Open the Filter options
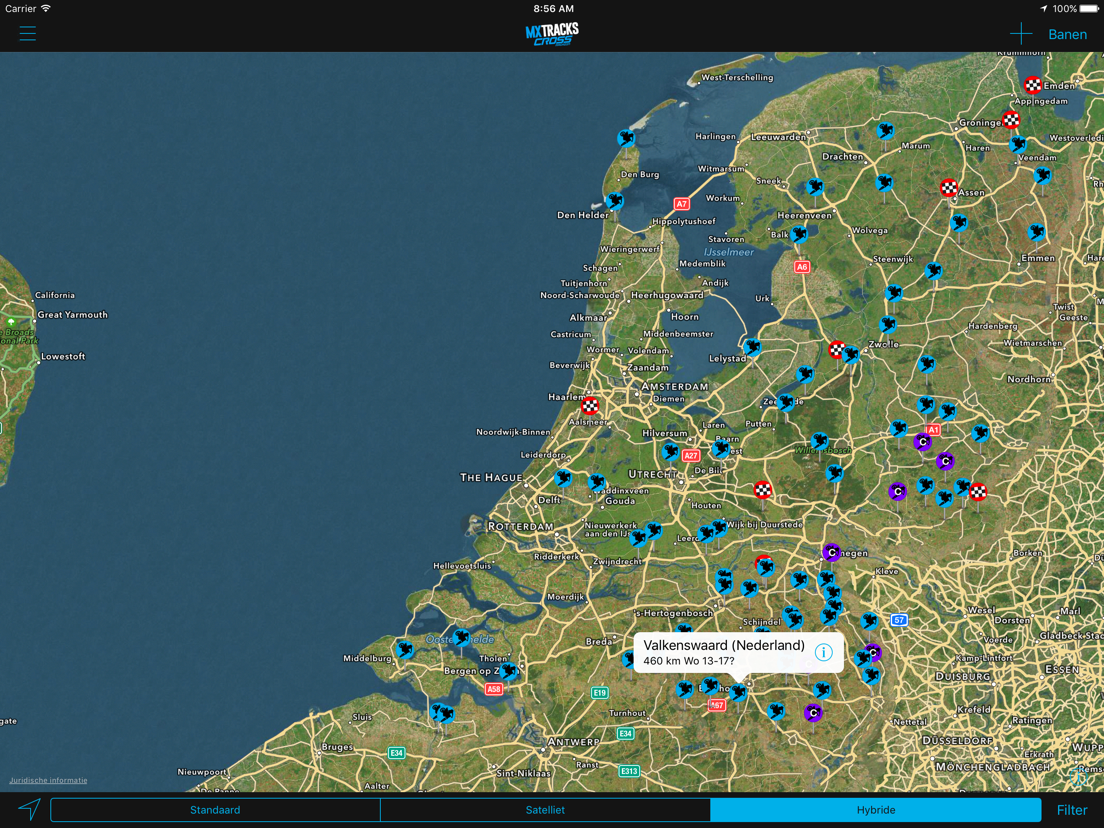 click(1072, 810)
